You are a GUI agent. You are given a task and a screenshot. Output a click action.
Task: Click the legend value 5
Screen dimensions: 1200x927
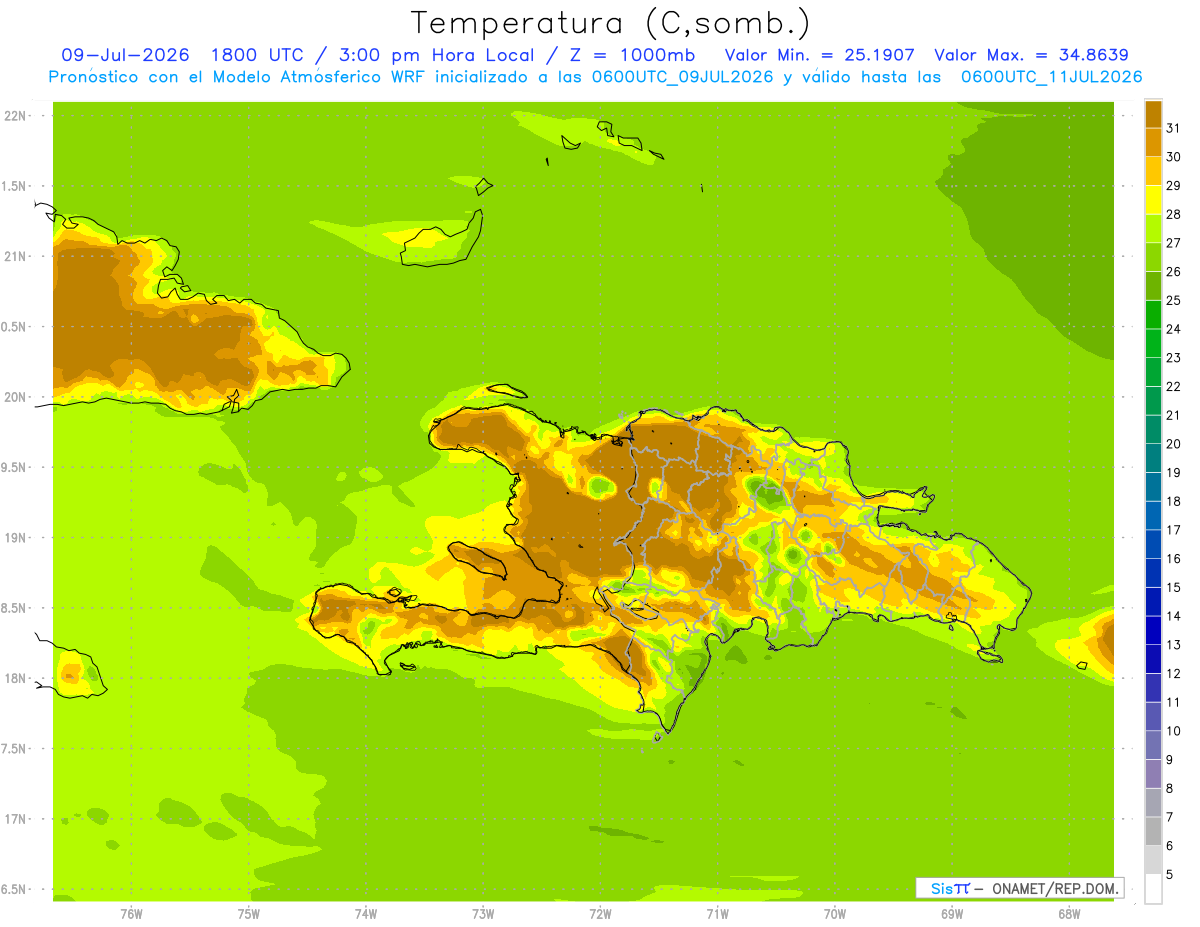1170,875
